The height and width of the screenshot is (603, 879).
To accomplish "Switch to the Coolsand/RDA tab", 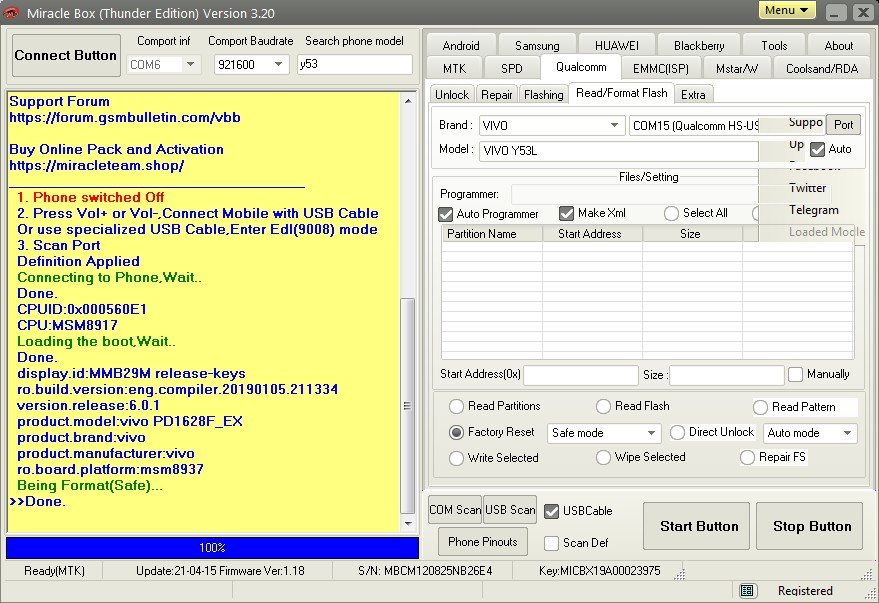I will pyautogui.click(x=822, y=68).
